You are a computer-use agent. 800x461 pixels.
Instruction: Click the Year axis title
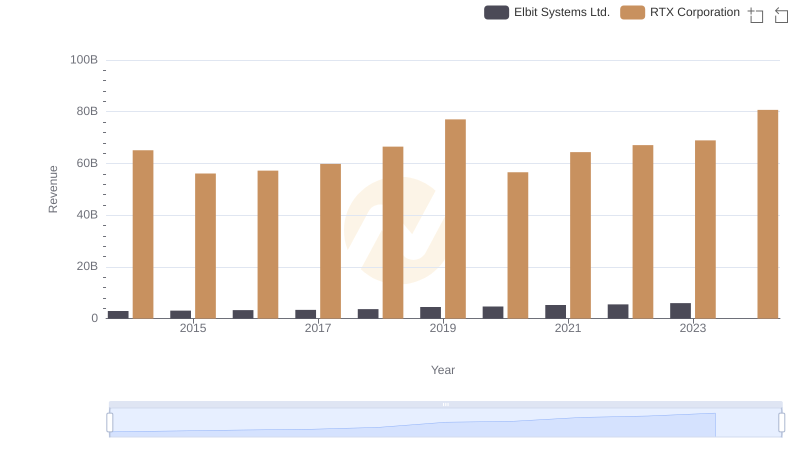point(443,370)
